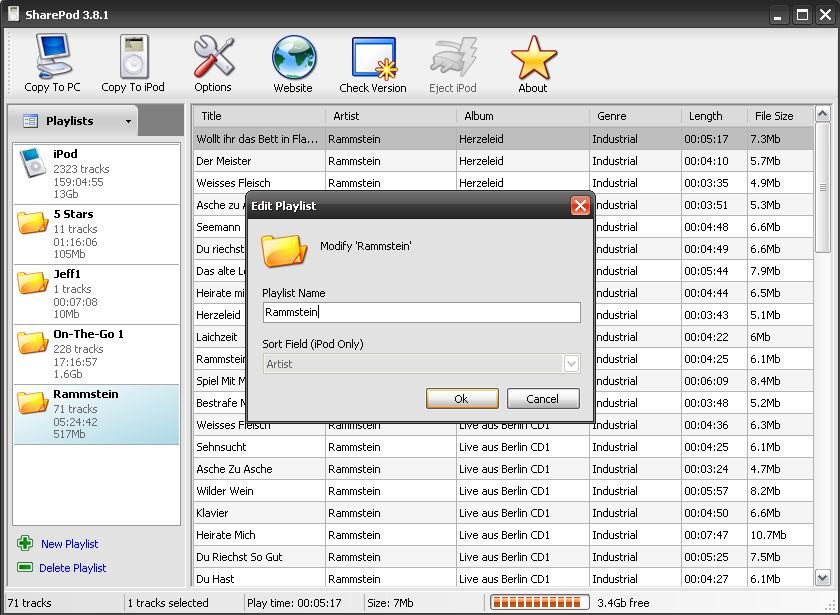
Task: Click the 5 Stars playlist folder icon
Action: coord(32,222)
